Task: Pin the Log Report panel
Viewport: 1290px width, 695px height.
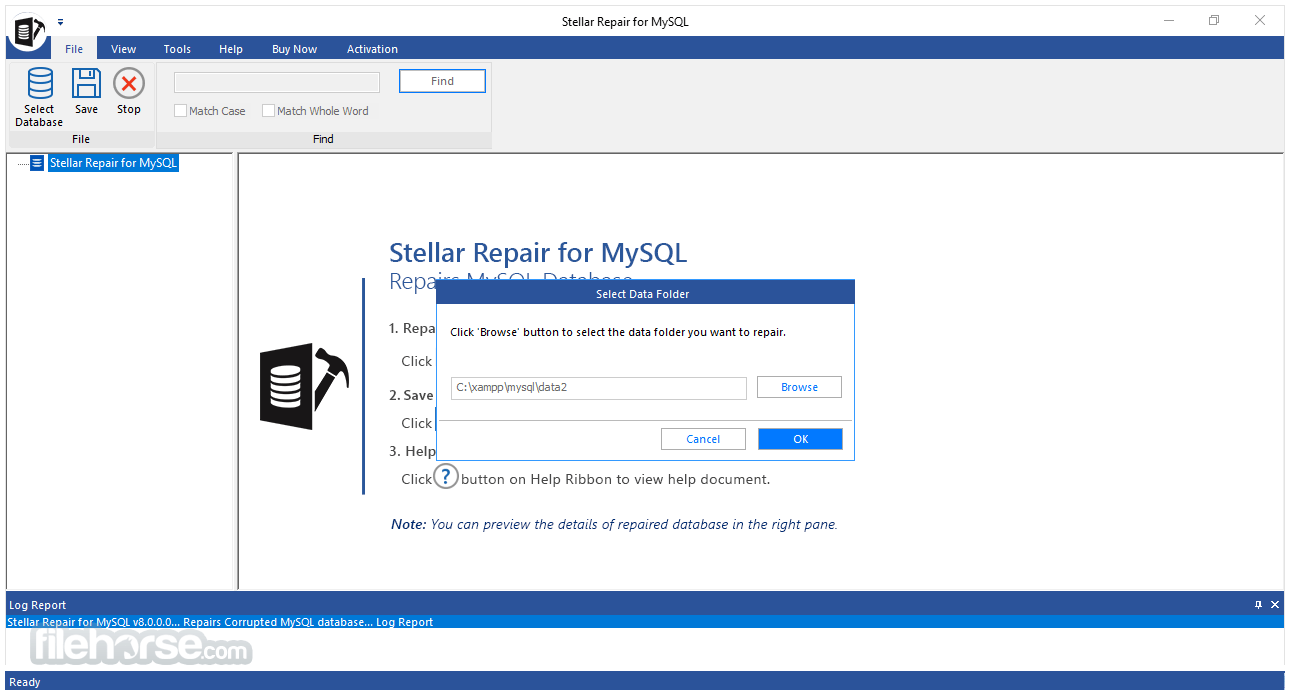Action: [x=1258, y=605]
